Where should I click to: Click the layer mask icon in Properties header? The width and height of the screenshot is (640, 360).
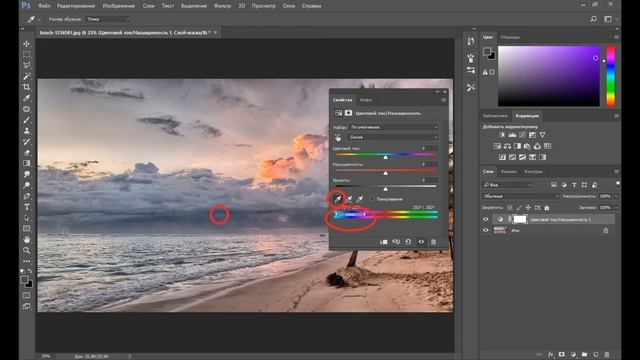[x=348, y=113]
